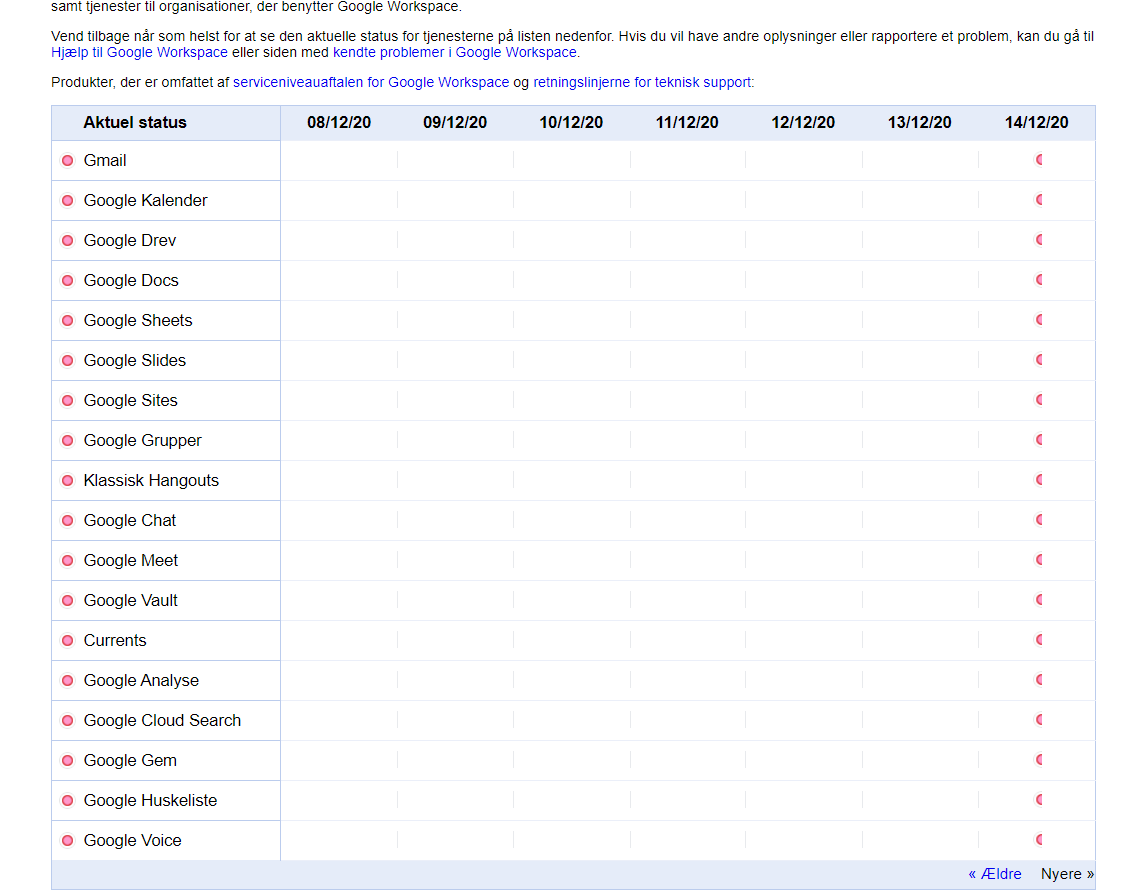This screenshot has width=1131, height=891.
Task: Click the Google Analyse service name
Action: click(141, 680)
